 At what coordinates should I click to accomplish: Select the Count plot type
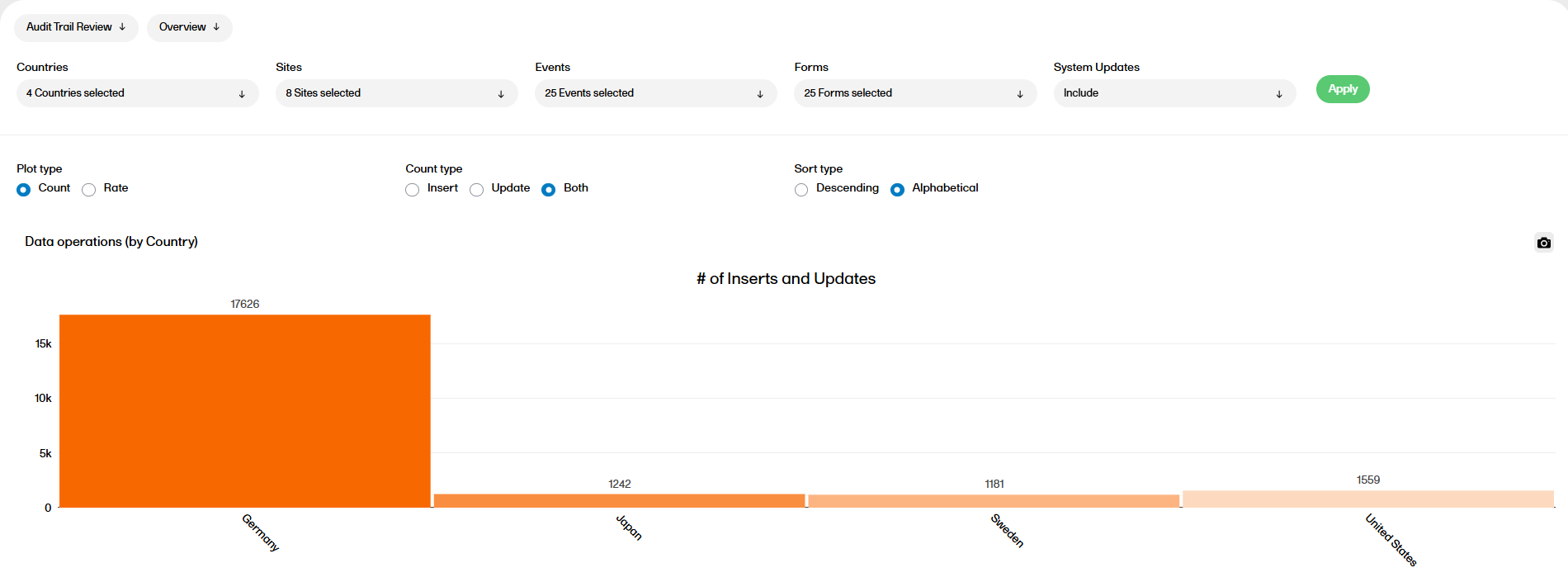[x=24, y=190]
